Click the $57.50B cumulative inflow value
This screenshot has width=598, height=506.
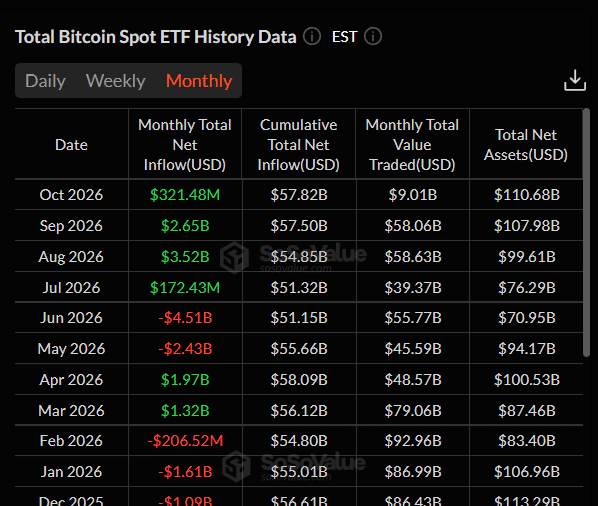tap(299, 226)
